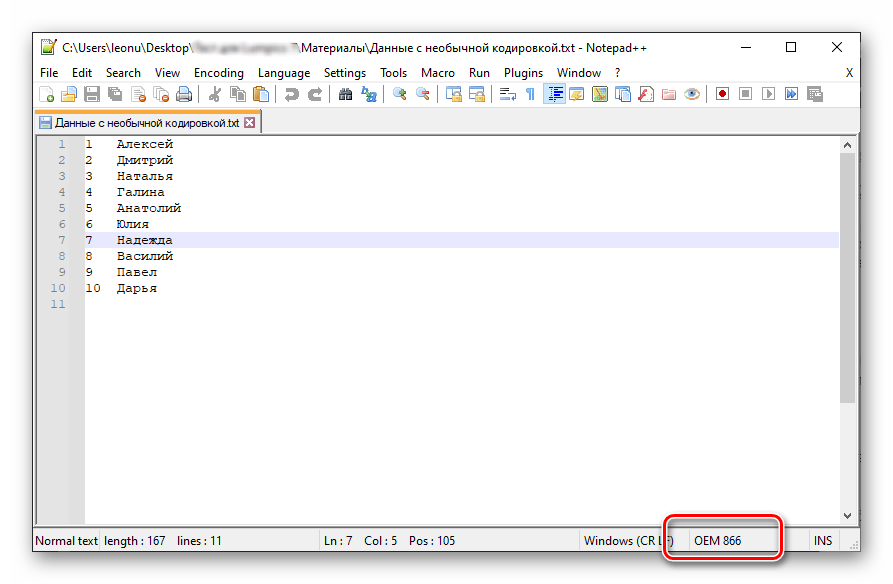
Task: Click the vertical scrollbar down arrow
Action: click(x=848, y=516)
